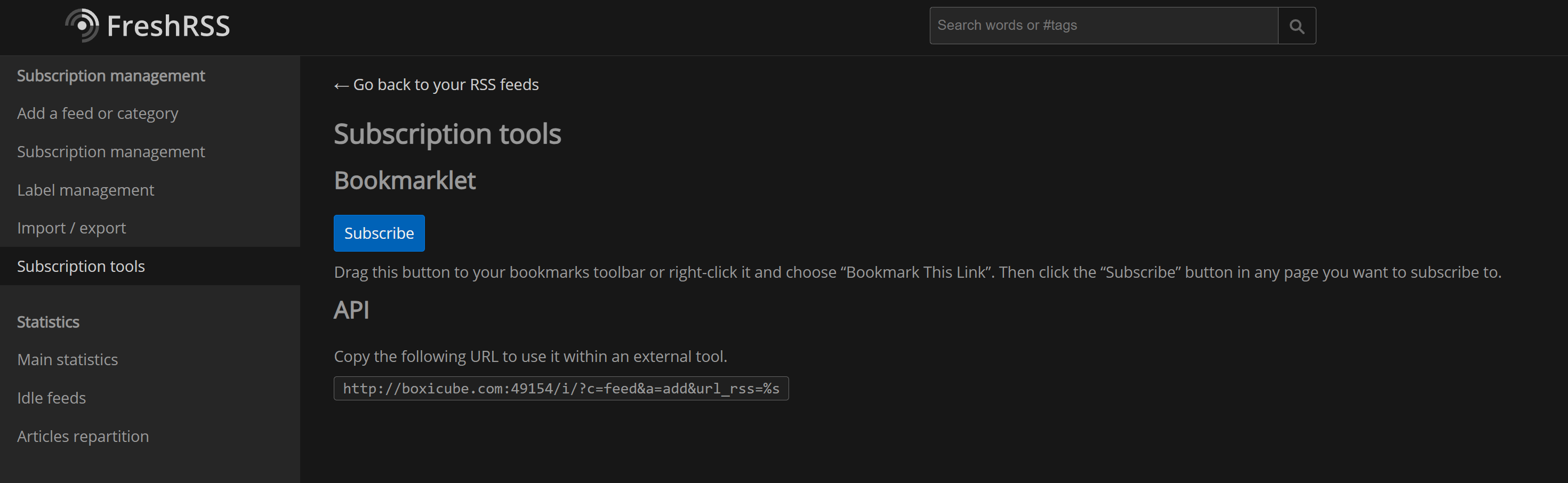Click the API section heading

(x=351, y=310)
